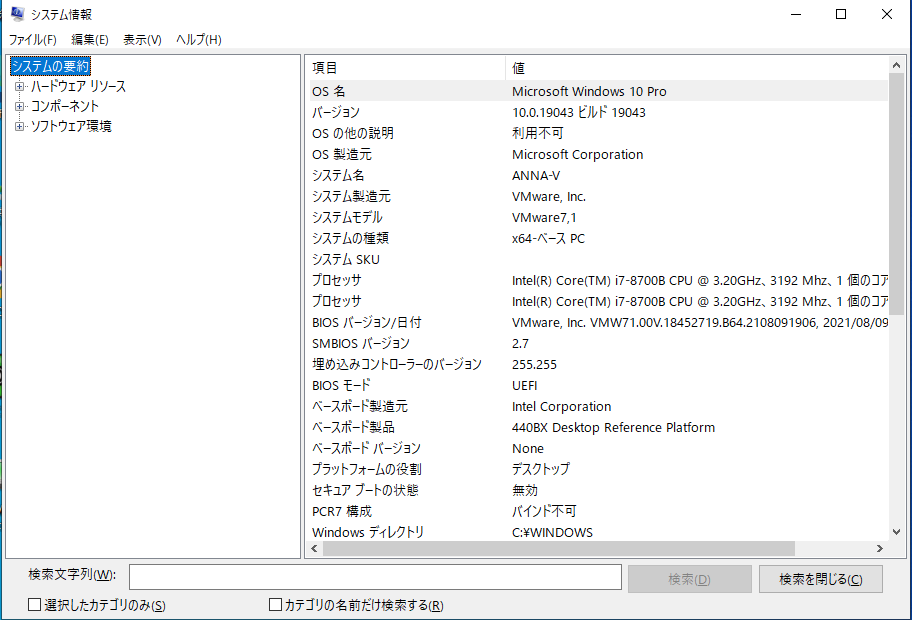Close the システム情報 window
The height and width of the screenshot is (620, 912).
coord(886,14)
